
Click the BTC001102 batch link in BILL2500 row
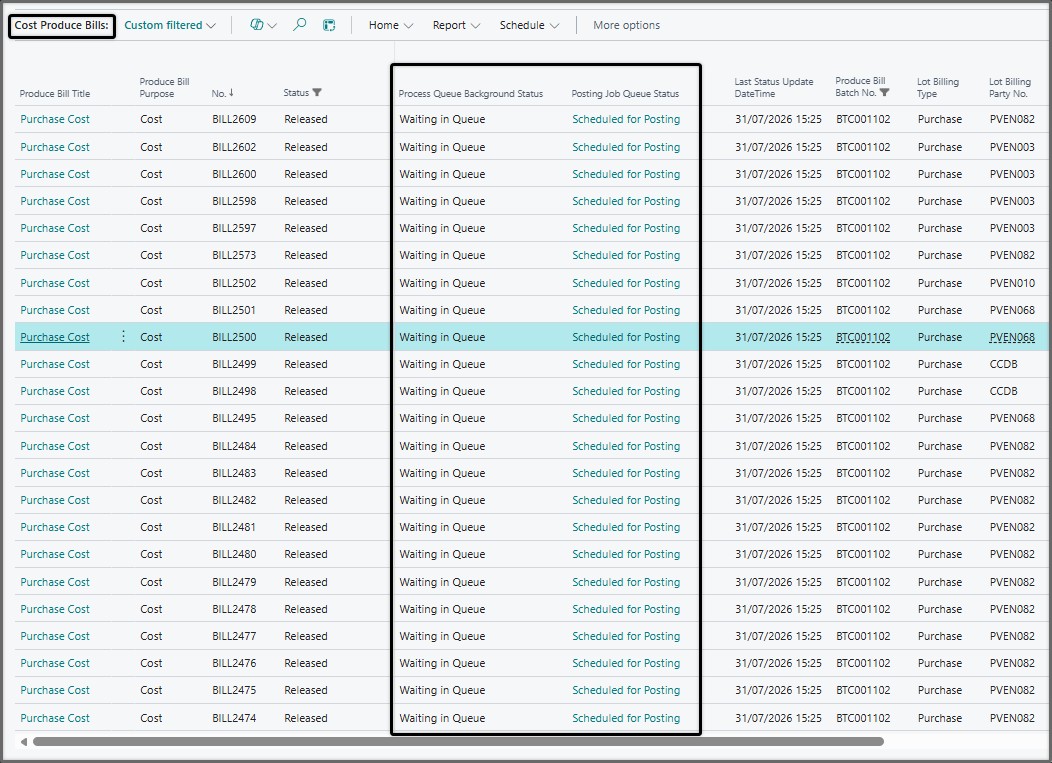tap(863, 338)
